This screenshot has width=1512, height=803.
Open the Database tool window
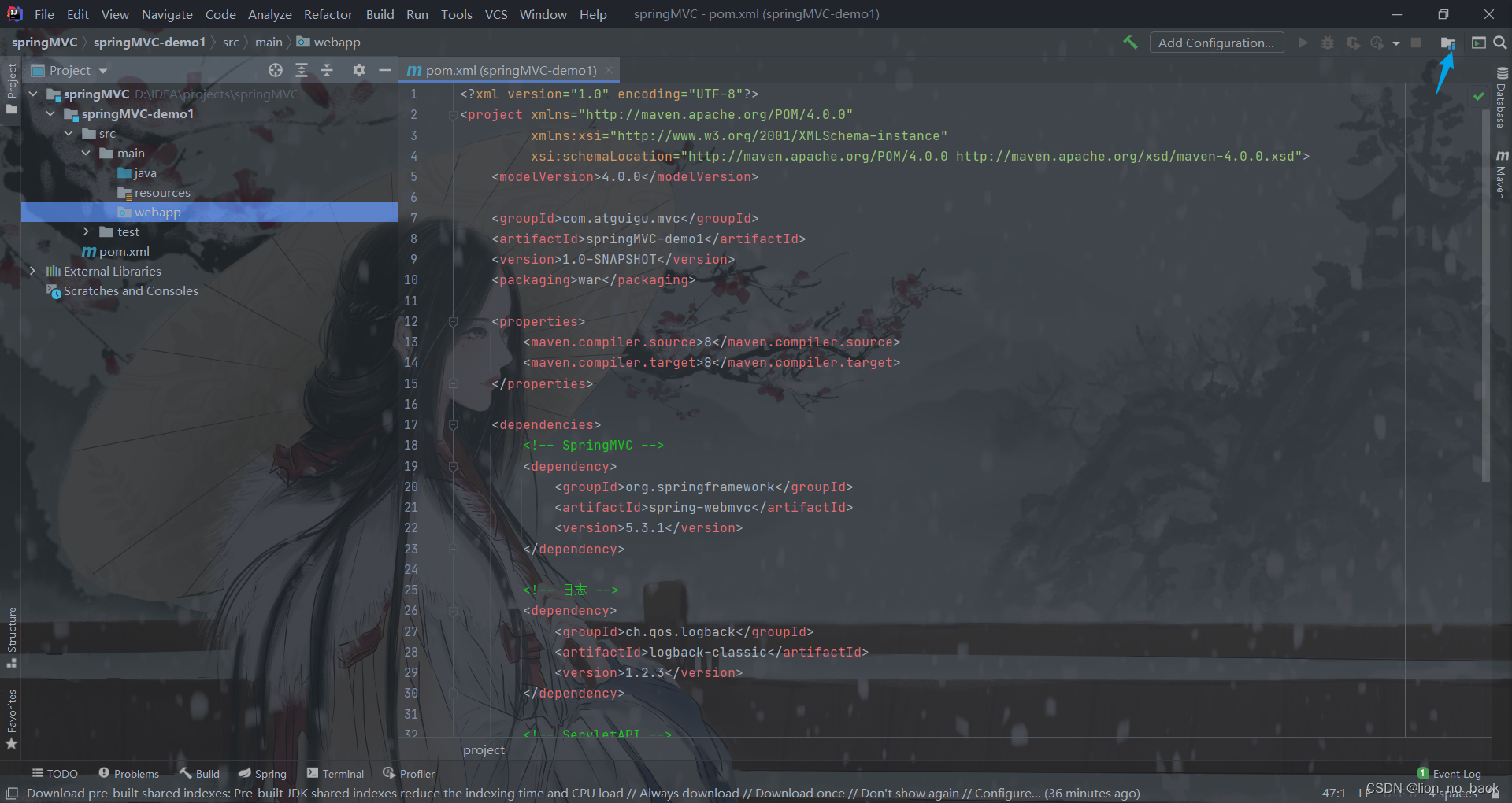[1502, 97]
